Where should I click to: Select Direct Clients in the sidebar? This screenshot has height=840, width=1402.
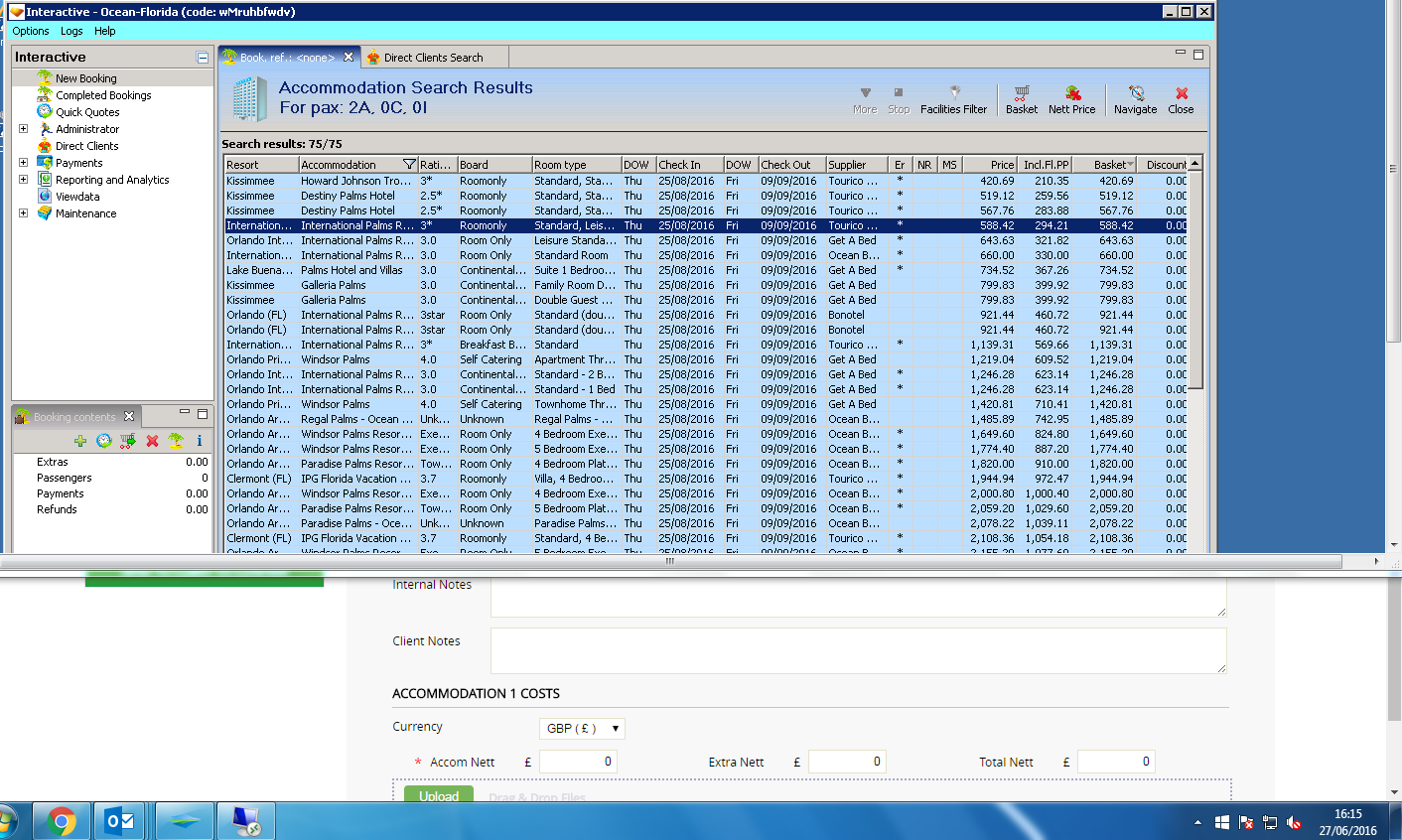86,146
